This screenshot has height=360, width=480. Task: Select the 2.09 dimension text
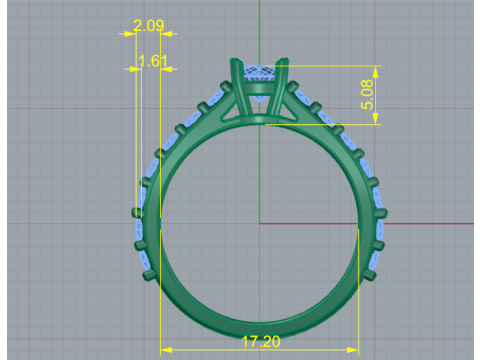pos(149,26)
